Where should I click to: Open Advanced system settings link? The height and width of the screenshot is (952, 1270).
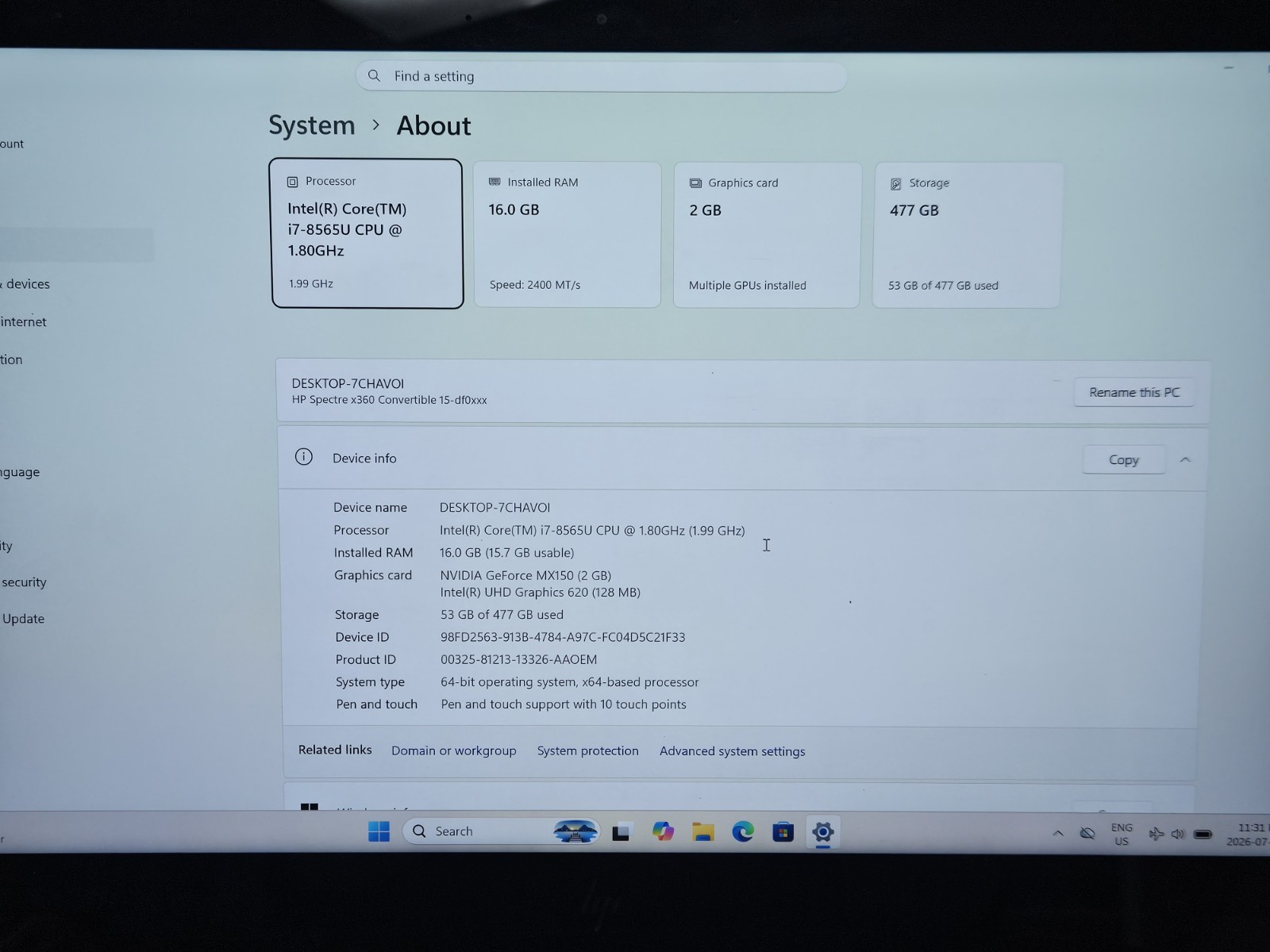732,751
